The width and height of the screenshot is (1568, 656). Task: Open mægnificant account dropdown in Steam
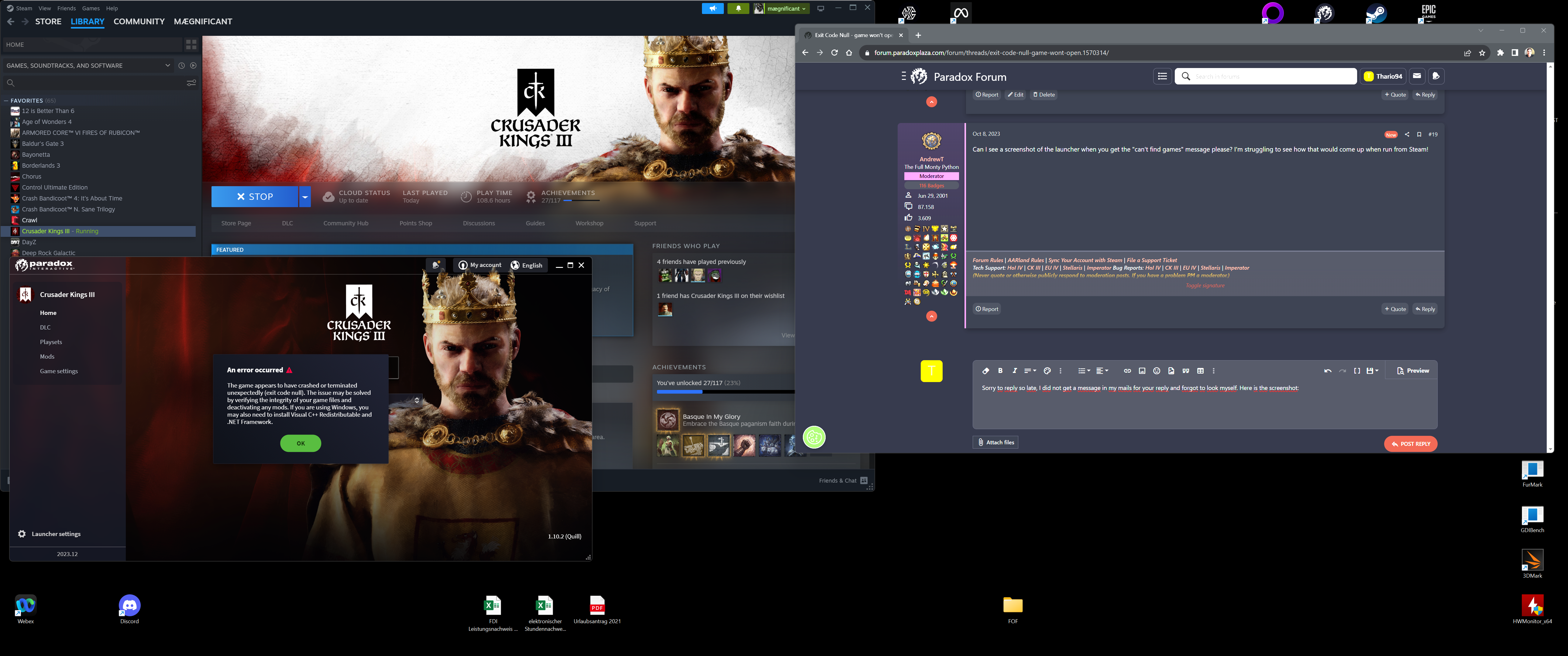pyautogui.click(x=782, y=9)
